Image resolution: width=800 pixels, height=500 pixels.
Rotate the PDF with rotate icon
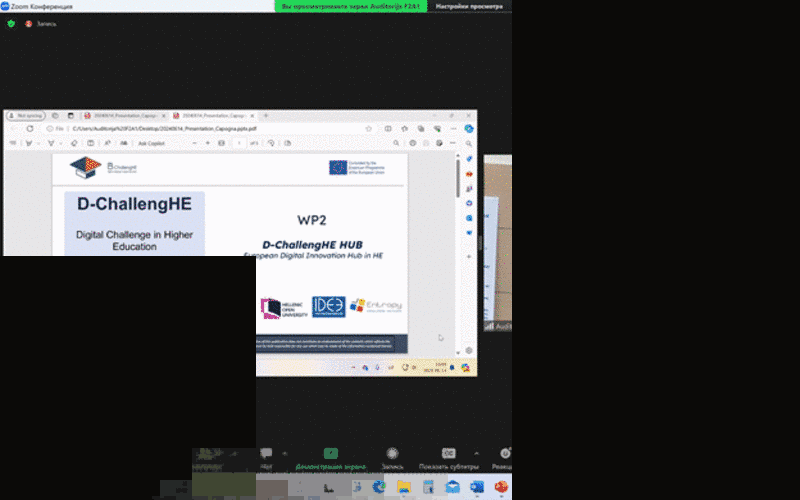[x=271, y=143]
